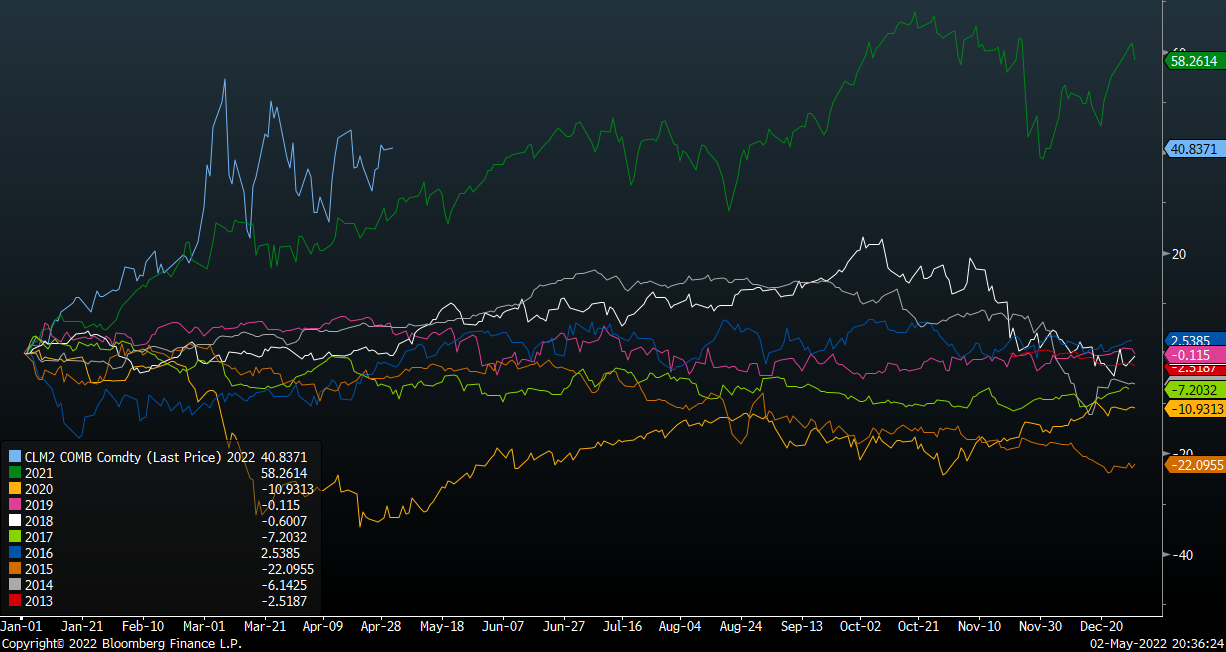The width and height of the screenshot is (1226, 652).
Task: Select the '2013' legend row label
Action: pos(38,601)
